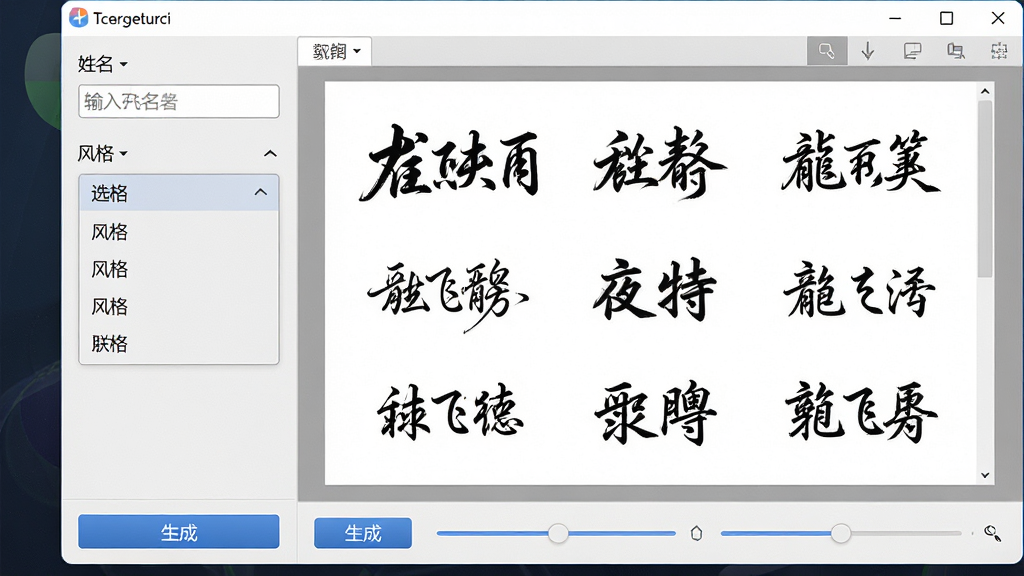Select the bottom-middle calligraphy signature sample
Screen dimensions: 1024x576
pos(656,413)
